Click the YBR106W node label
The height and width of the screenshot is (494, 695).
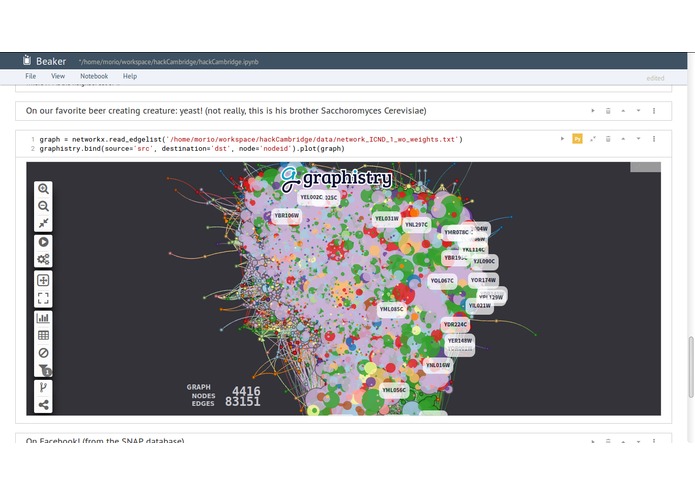pos(287,216)
